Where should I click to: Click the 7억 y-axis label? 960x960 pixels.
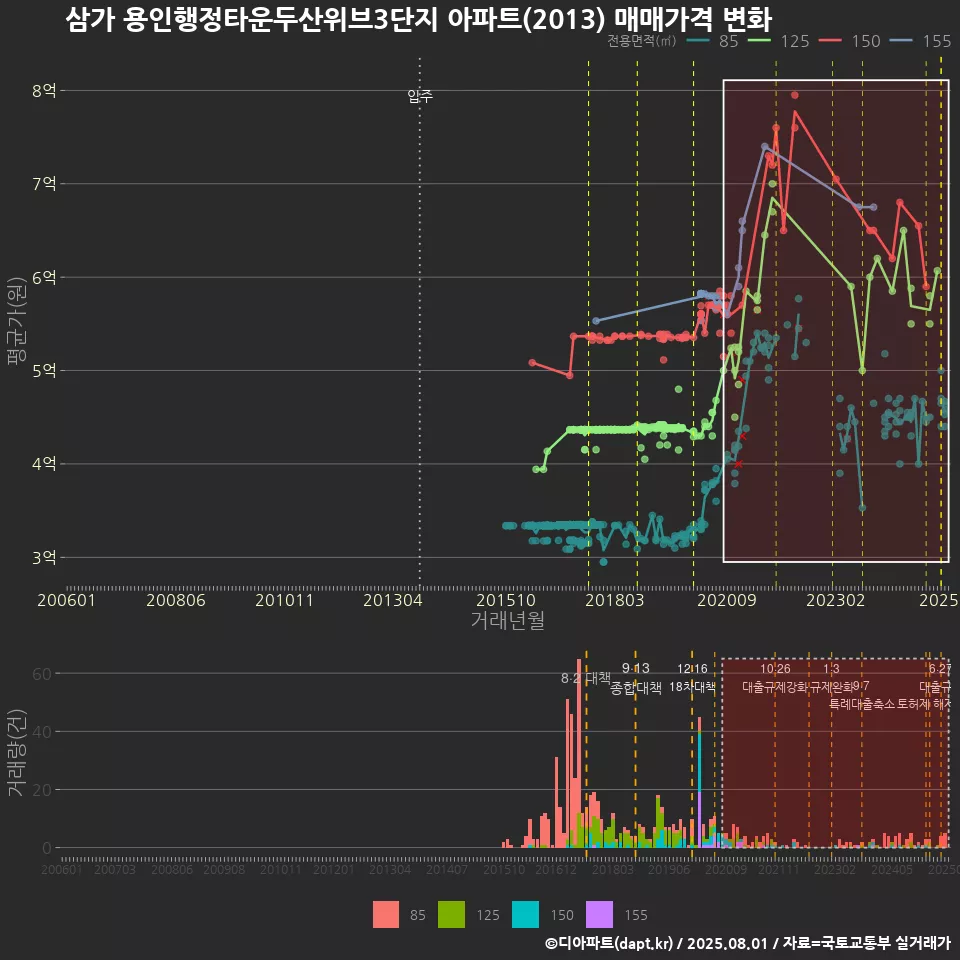44,183
